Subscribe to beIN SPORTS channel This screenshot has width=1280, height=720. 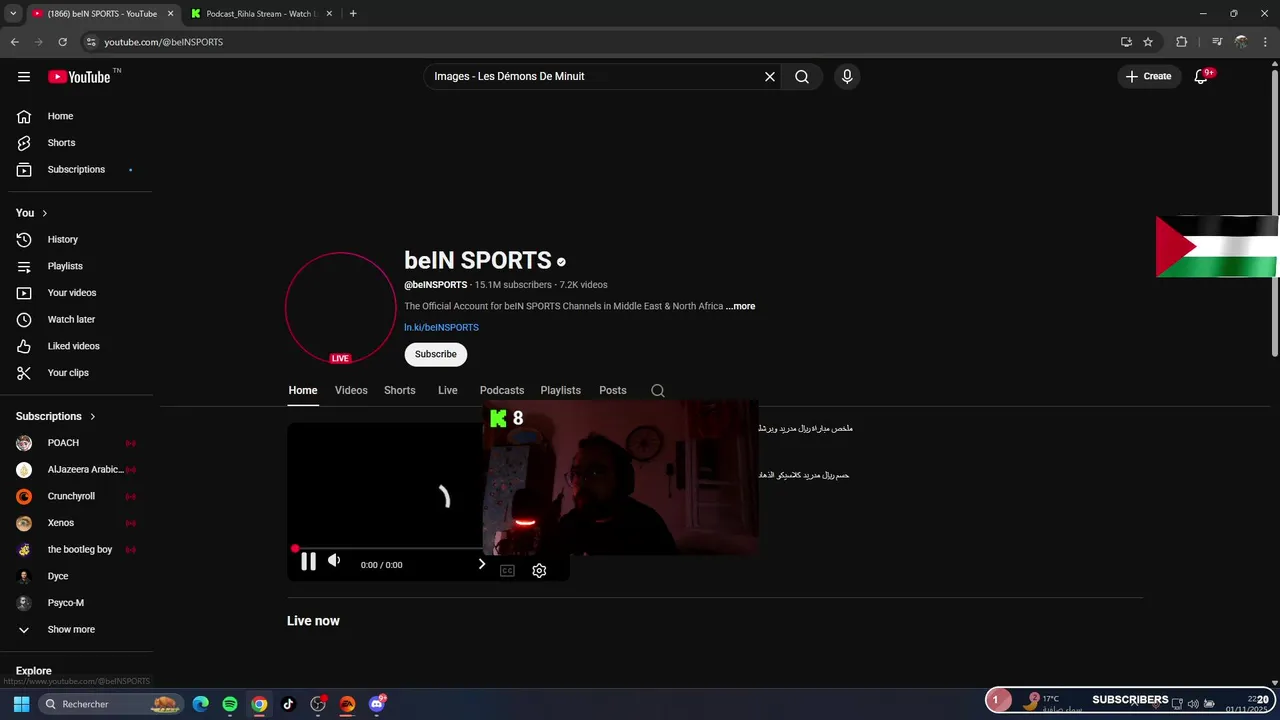pyautogui.click(x=436, y=354)
